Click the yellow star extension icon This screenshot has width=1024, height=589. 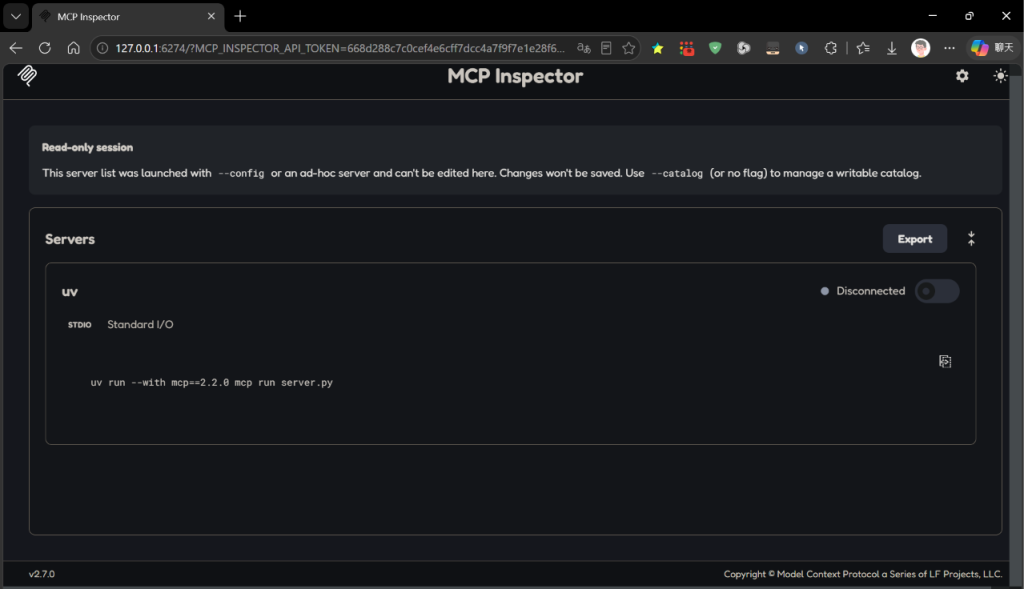(x=658, y=48)
